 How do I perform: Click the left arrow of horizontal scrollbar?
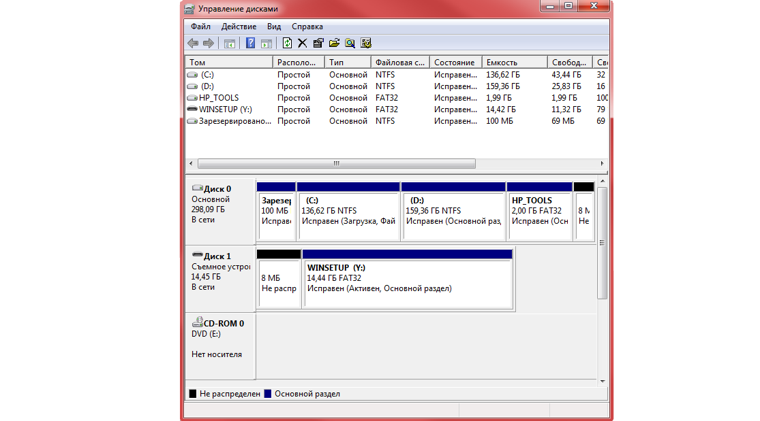191,164
